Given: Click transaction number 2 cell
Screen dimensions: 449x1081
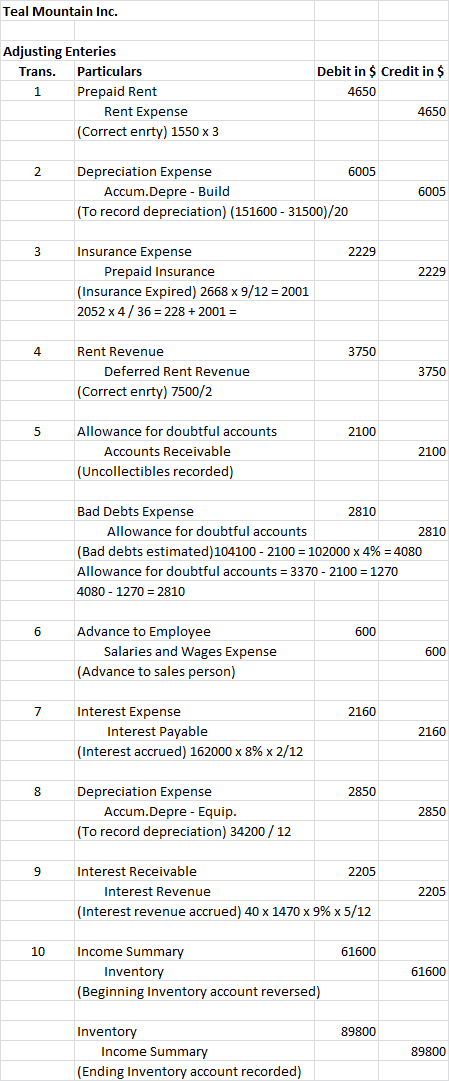Looking at the screenshot, I should 38,172.
